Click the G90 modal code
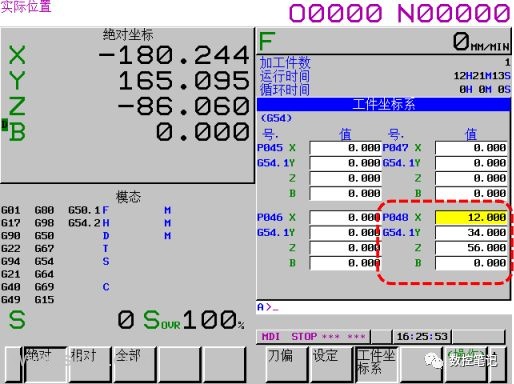514x384 pixels. (11, 236)
